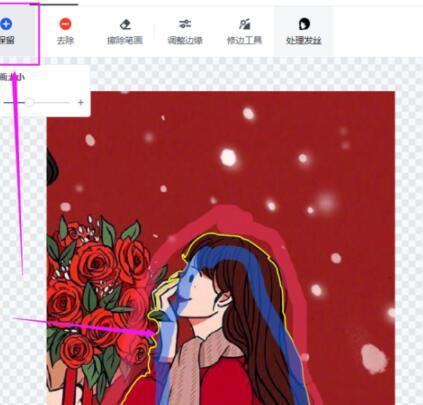Click the dark active tab indicator at top
The image size is (423, 405).
[x=54, y=4]
